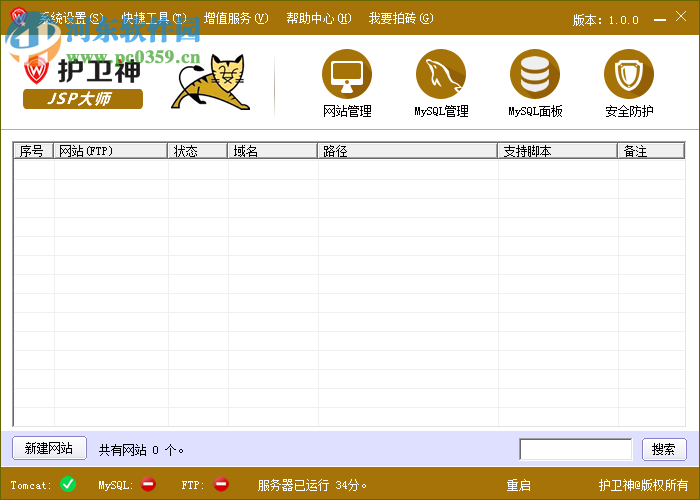Open the 帮助中心(H) menu

point(319,18)
